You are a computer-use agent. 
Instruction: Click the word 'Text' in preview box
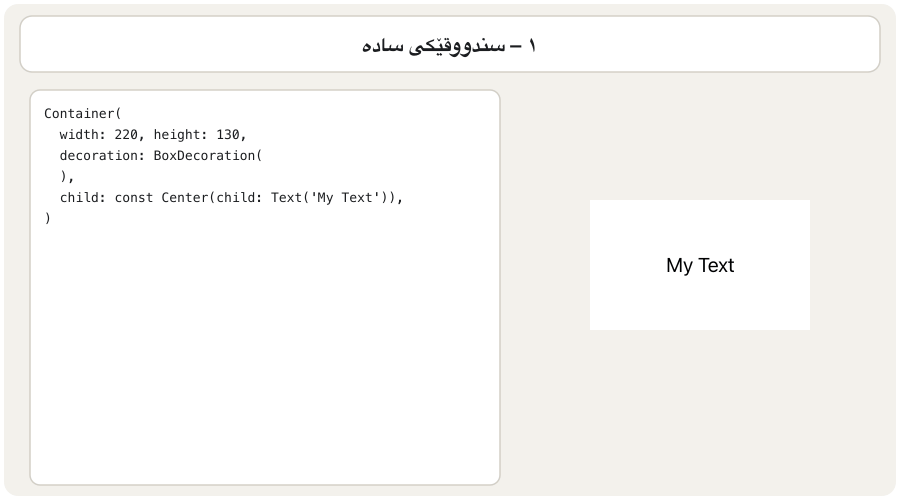716,265
